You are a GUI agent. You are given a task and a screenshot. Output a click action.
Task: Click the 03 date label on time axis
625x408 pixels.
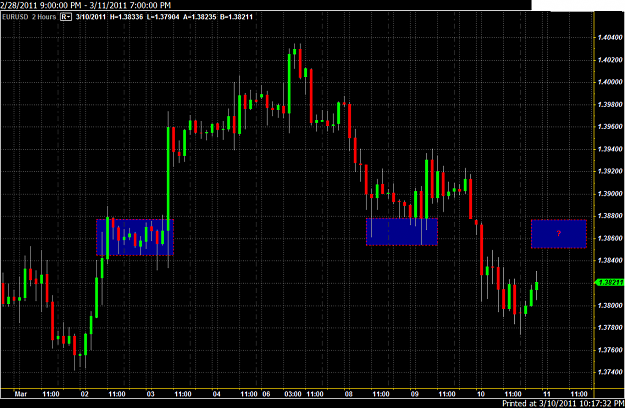click(x=150, y=394)
